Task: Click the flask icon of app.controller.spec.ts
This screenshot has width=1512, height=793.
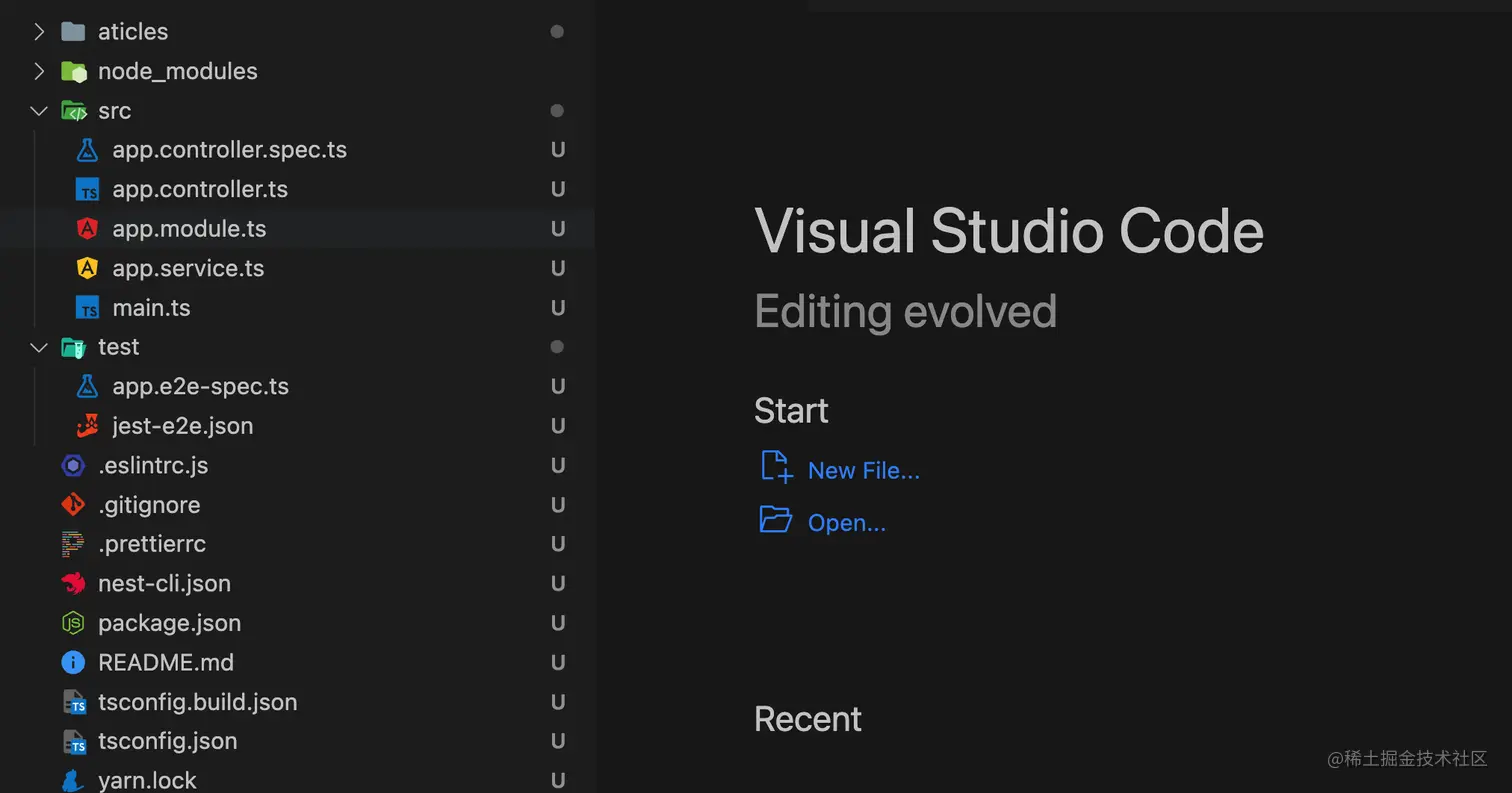Action: click(88, 150)
